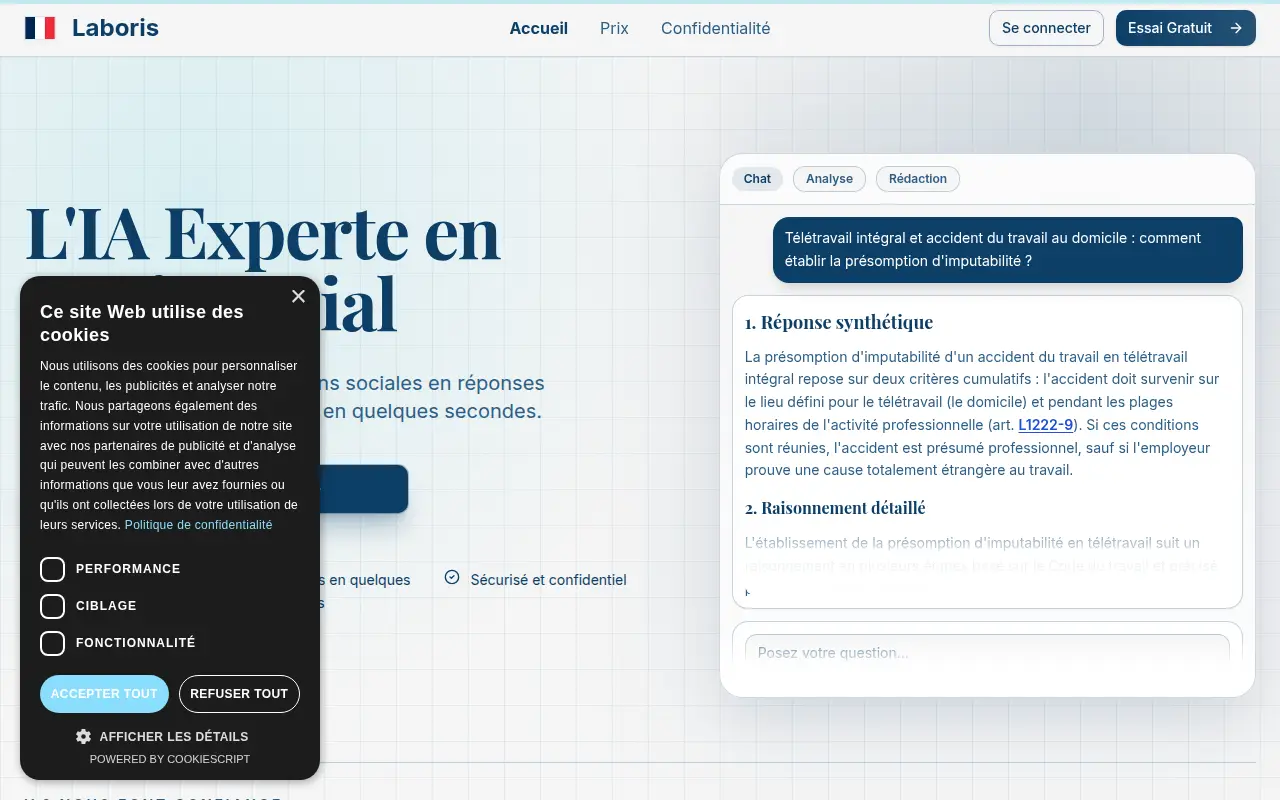Click the check icon next to Sécurisé et confidentiel
The height and width of the screenshot is (800, 1280).
pos(452,578)
